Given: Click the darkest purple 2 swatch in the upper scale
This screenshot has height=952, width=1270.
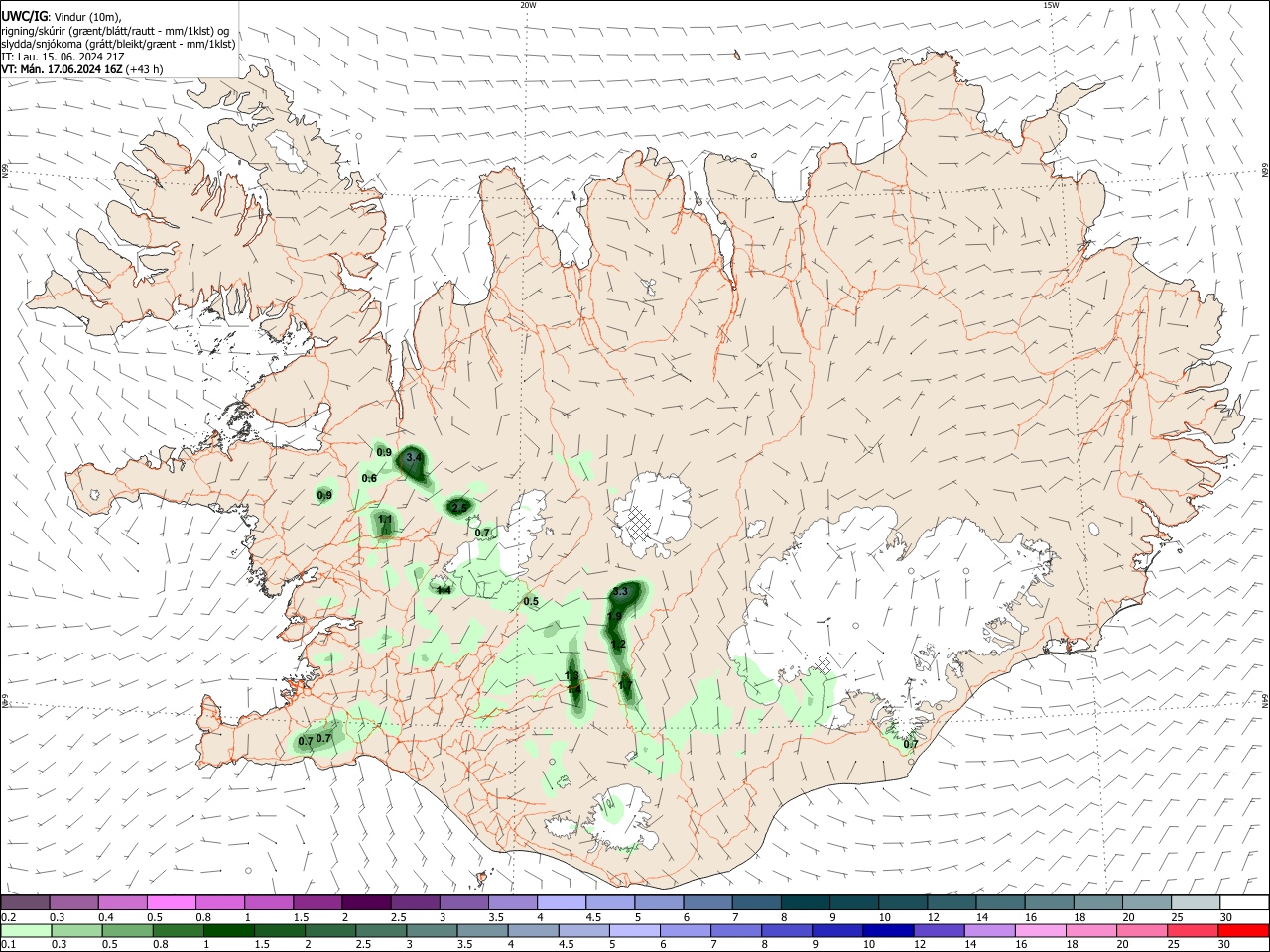Looking at the screenshot, I should tap(366, 902).
